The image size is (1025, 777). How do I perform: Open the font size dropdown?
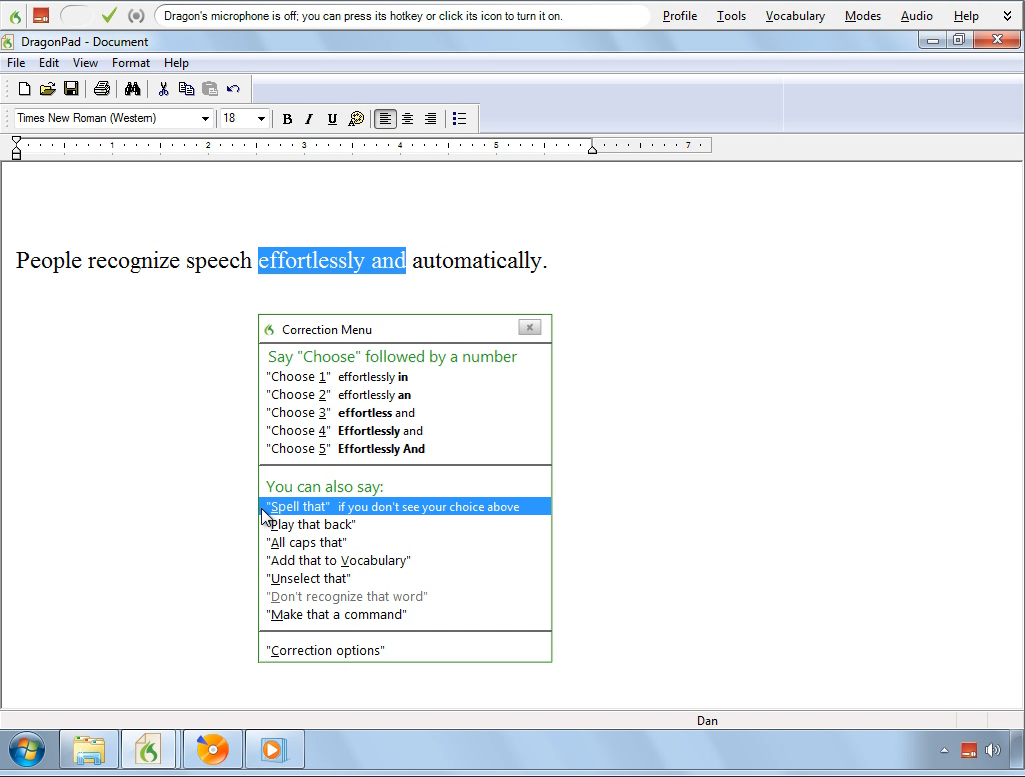pos(261,118)
